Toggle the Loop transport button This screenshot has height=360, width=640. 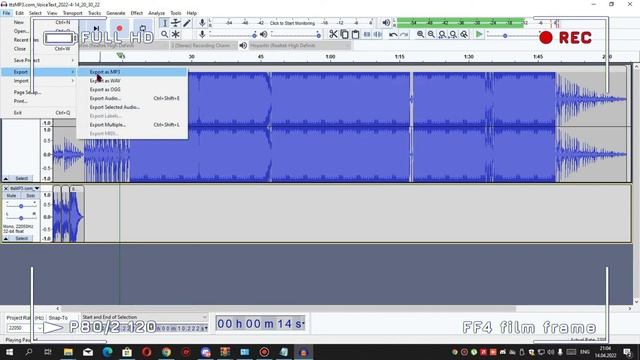(x=142, y=28)
